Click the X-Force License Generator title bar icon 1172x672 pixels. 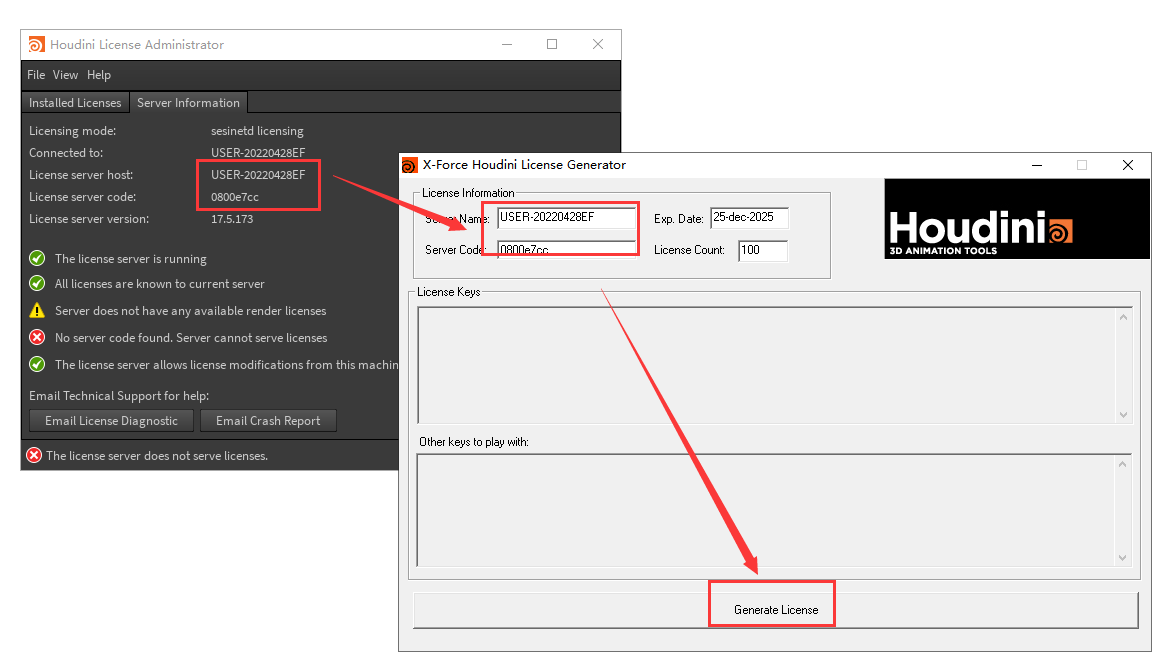[x=410, y=165]
